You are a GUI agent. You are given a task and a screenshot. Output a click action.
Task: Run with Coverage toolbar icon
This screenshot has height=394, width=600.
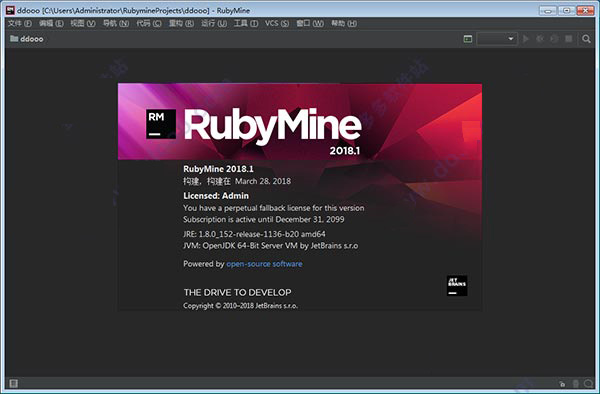click(554, 39)
